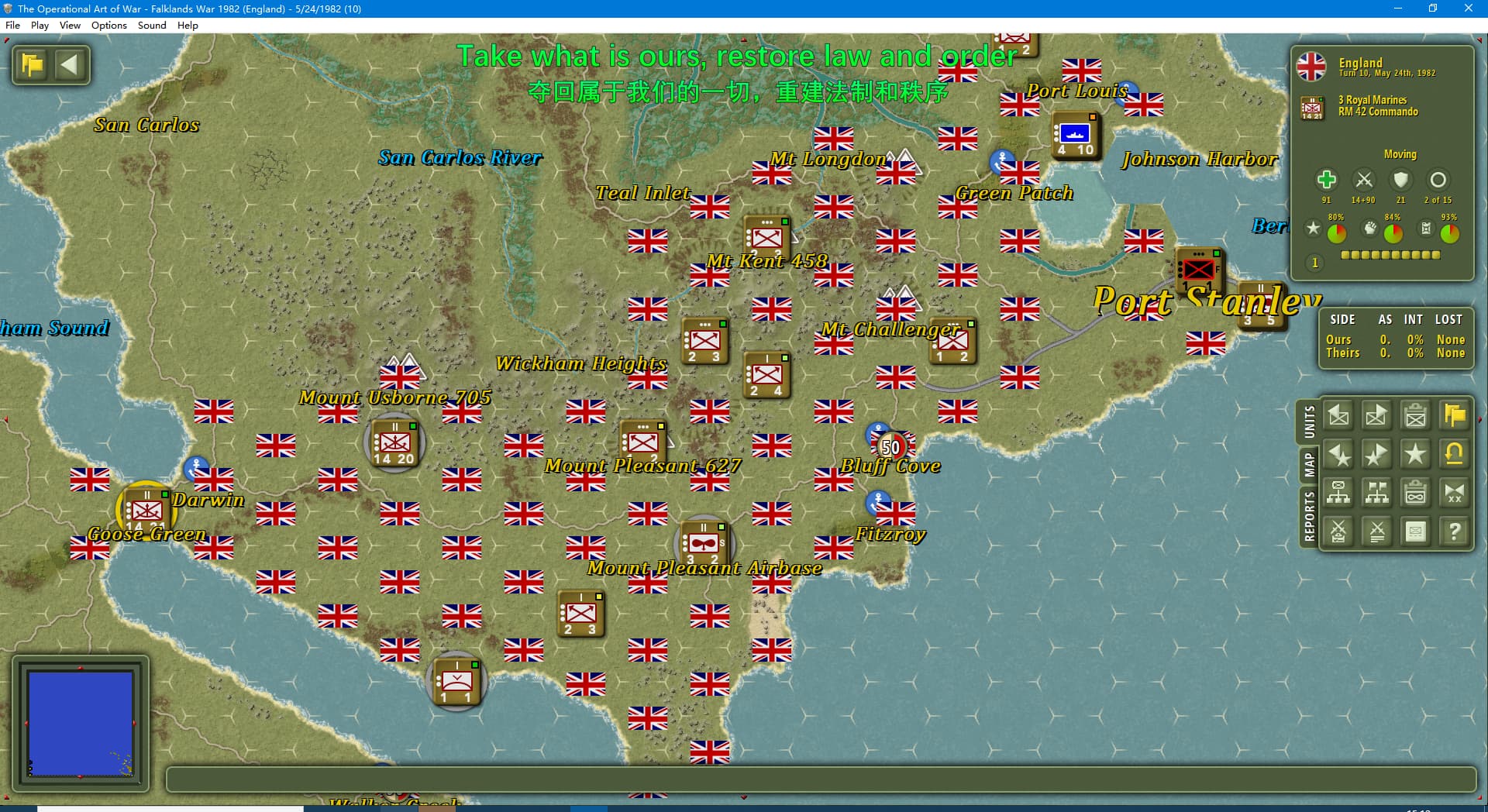
Task: Click the previous unit button in Units panel
Action: pyautogui.click(x=1338, y=416)
